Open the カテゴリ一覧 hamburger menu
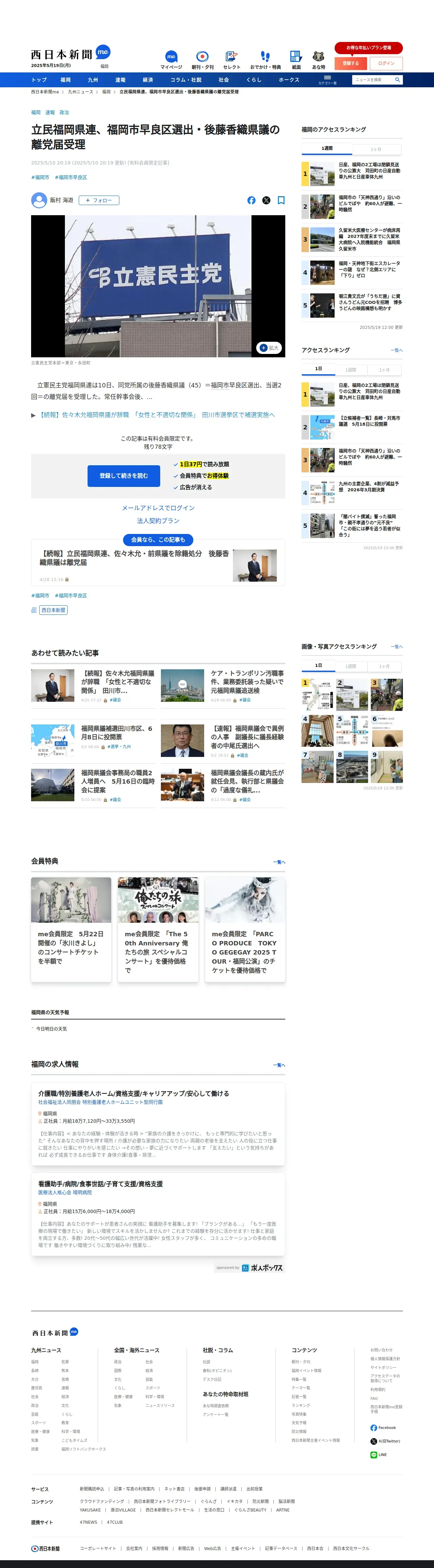This screenshot has height=1568, width=434. (x=327, y=80)
